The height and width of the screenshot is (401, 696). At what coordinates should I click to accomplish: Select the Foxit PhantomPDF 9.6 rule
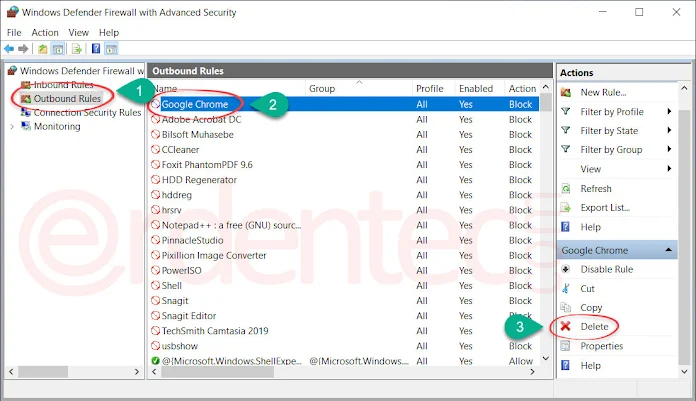click(x=344, y=165)
